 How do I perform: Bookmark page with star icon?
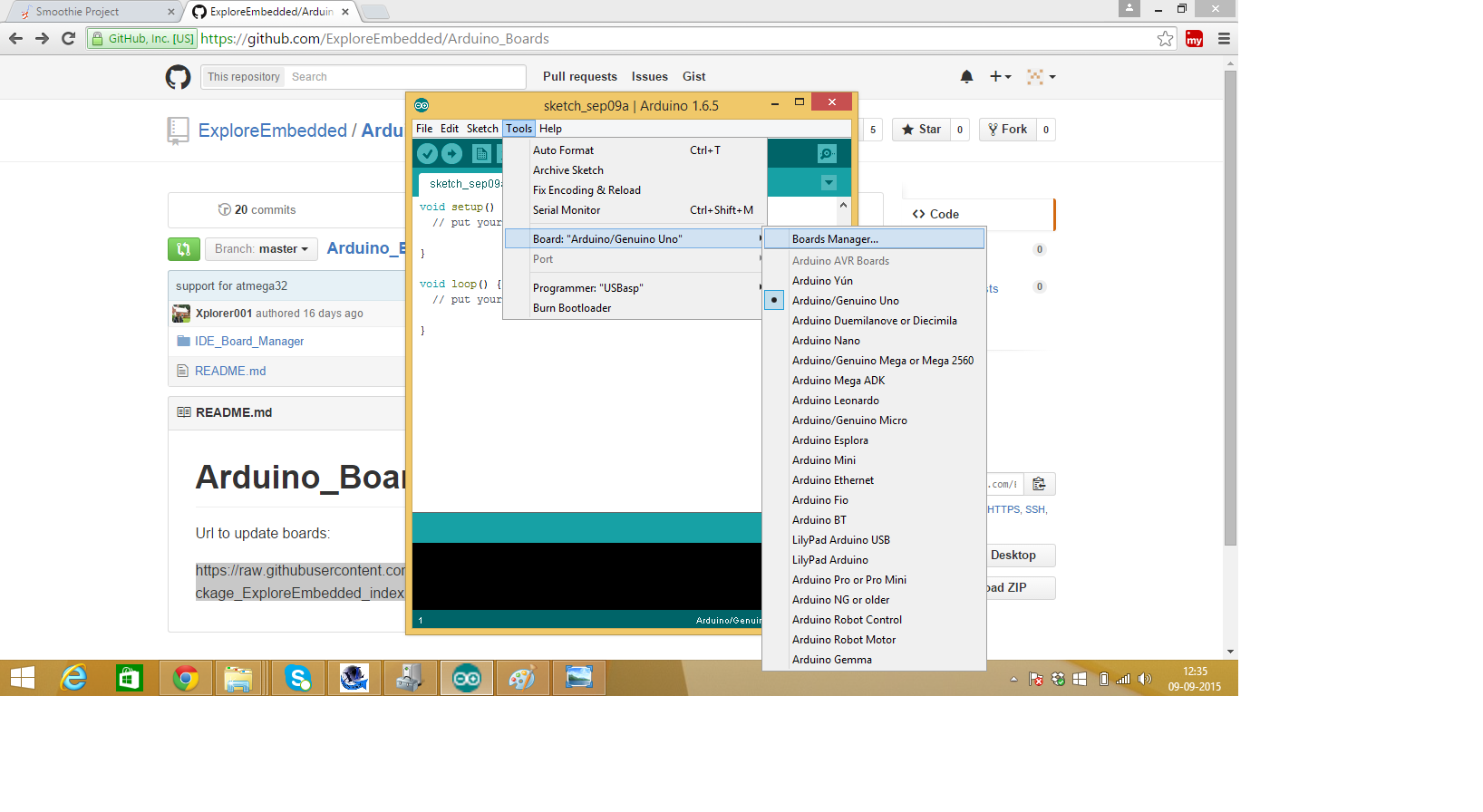click(1166, 39)
